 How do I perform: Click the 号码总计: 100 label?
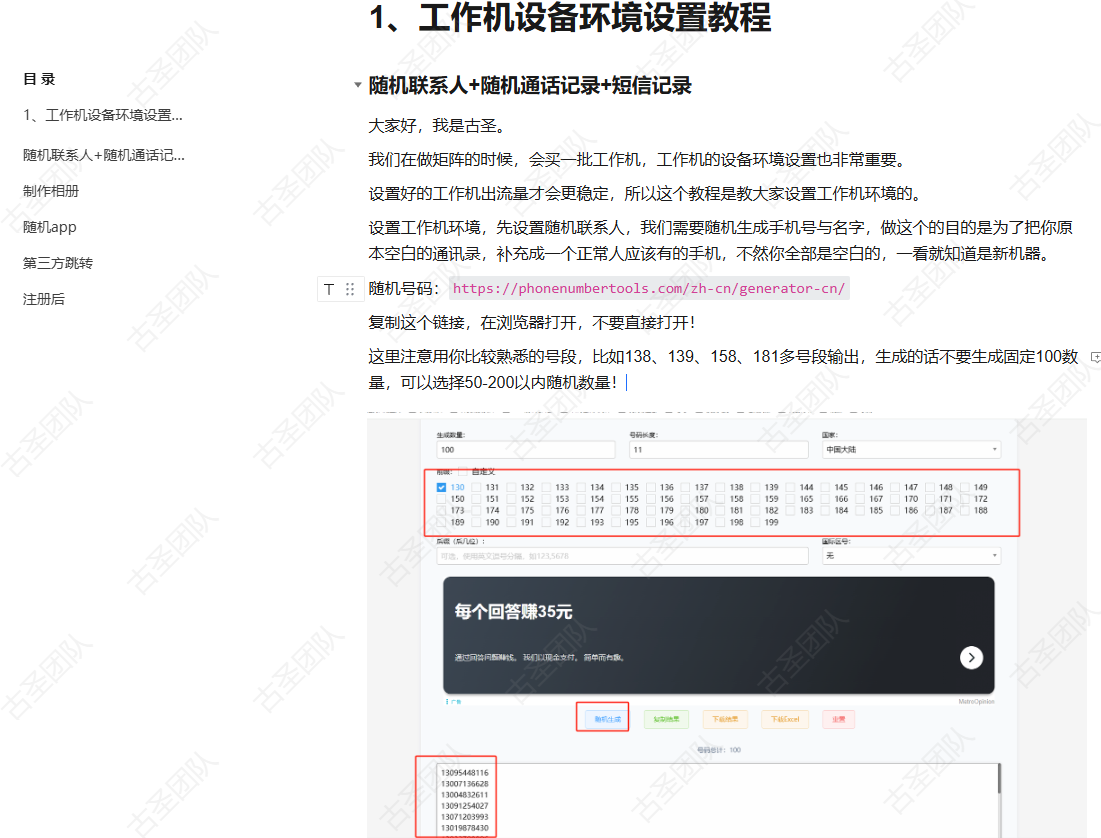point(719,750)
